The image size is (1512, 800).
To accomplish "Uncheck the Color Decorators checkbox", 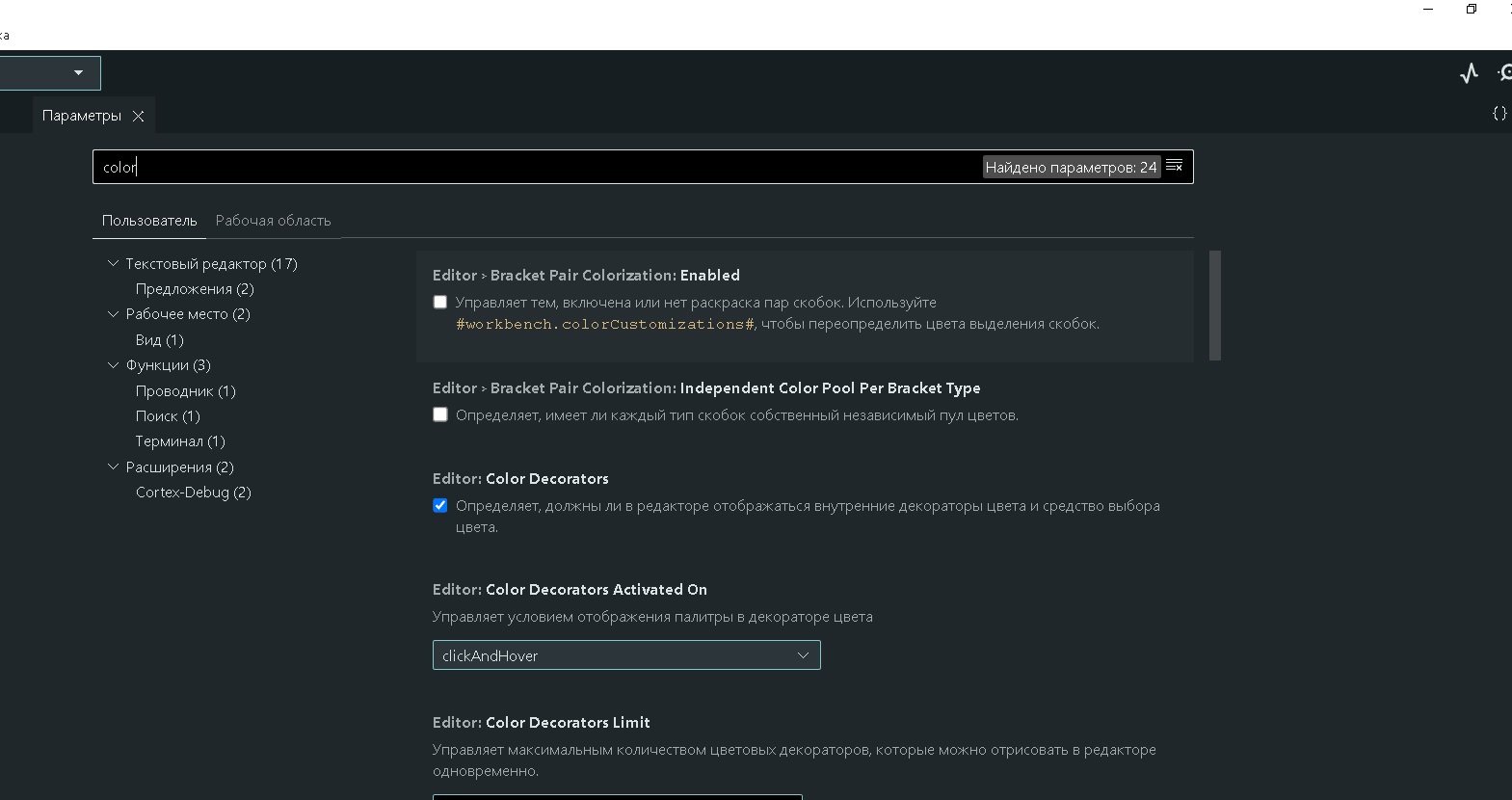I will 440,505.
